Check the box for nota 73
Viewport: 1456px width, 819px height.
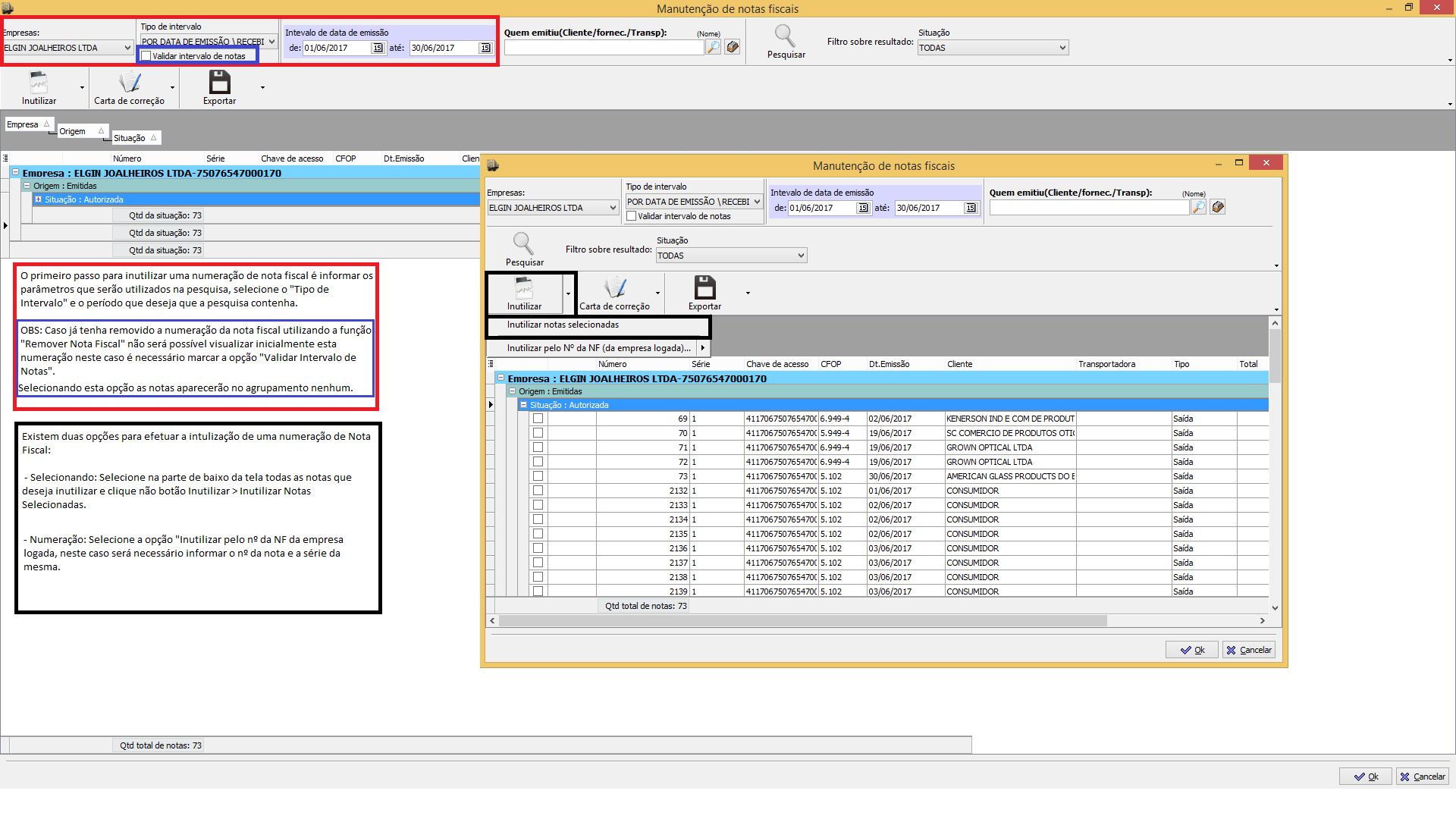(x=538, y=476)
